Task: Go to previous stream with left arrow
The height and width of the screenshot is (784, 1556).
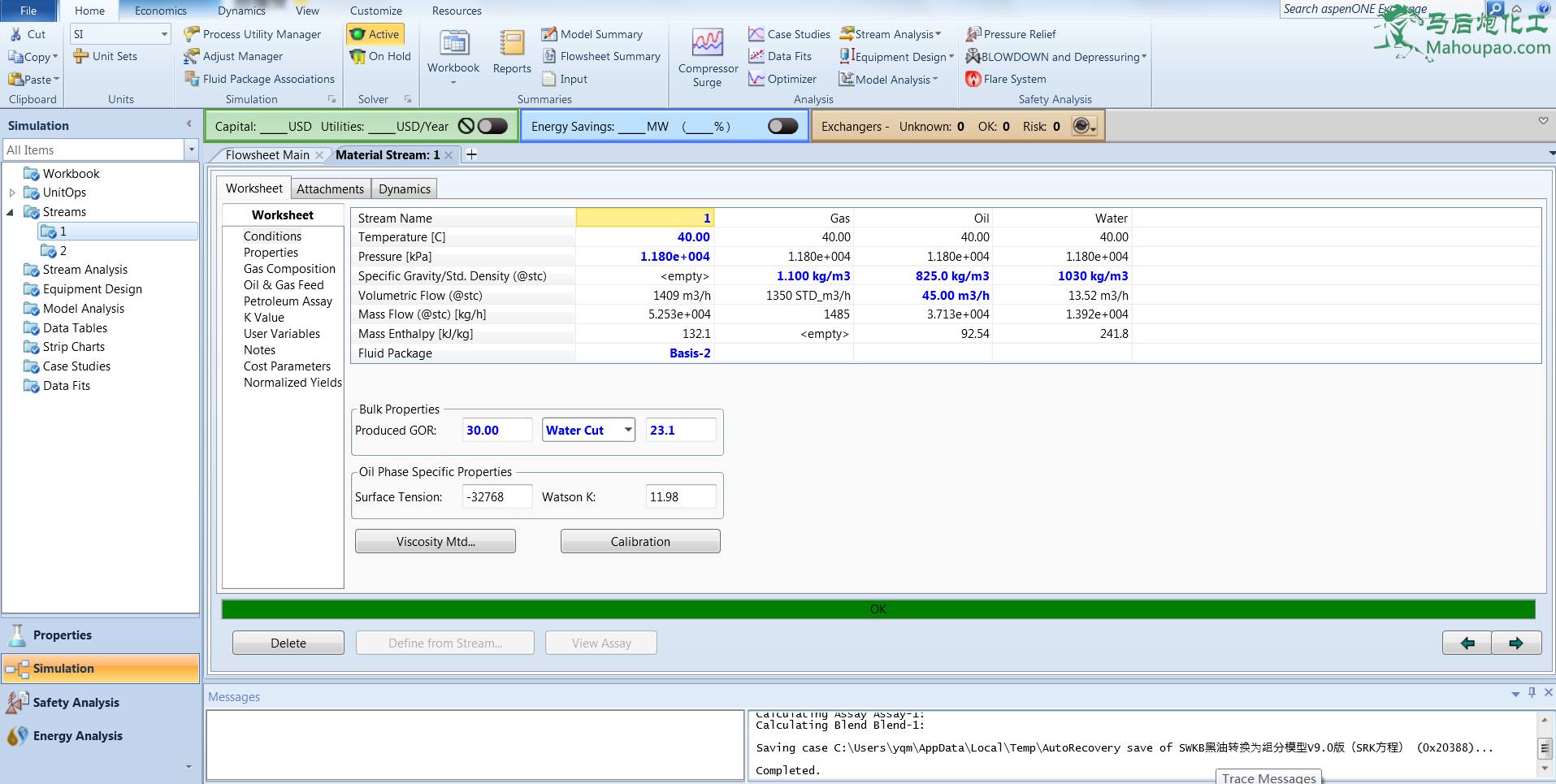Action: (1467, 643)
